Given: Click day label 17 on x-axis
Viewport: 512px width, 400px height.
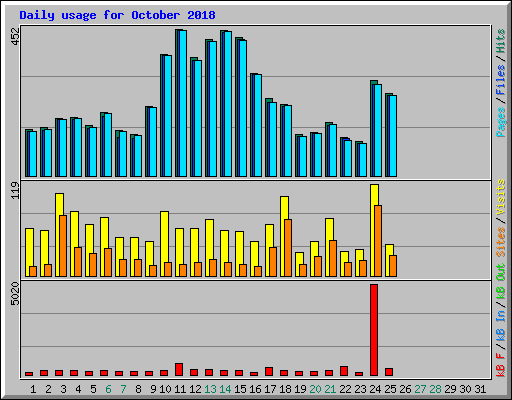Looking at the screenshot, I should (270, 389).
